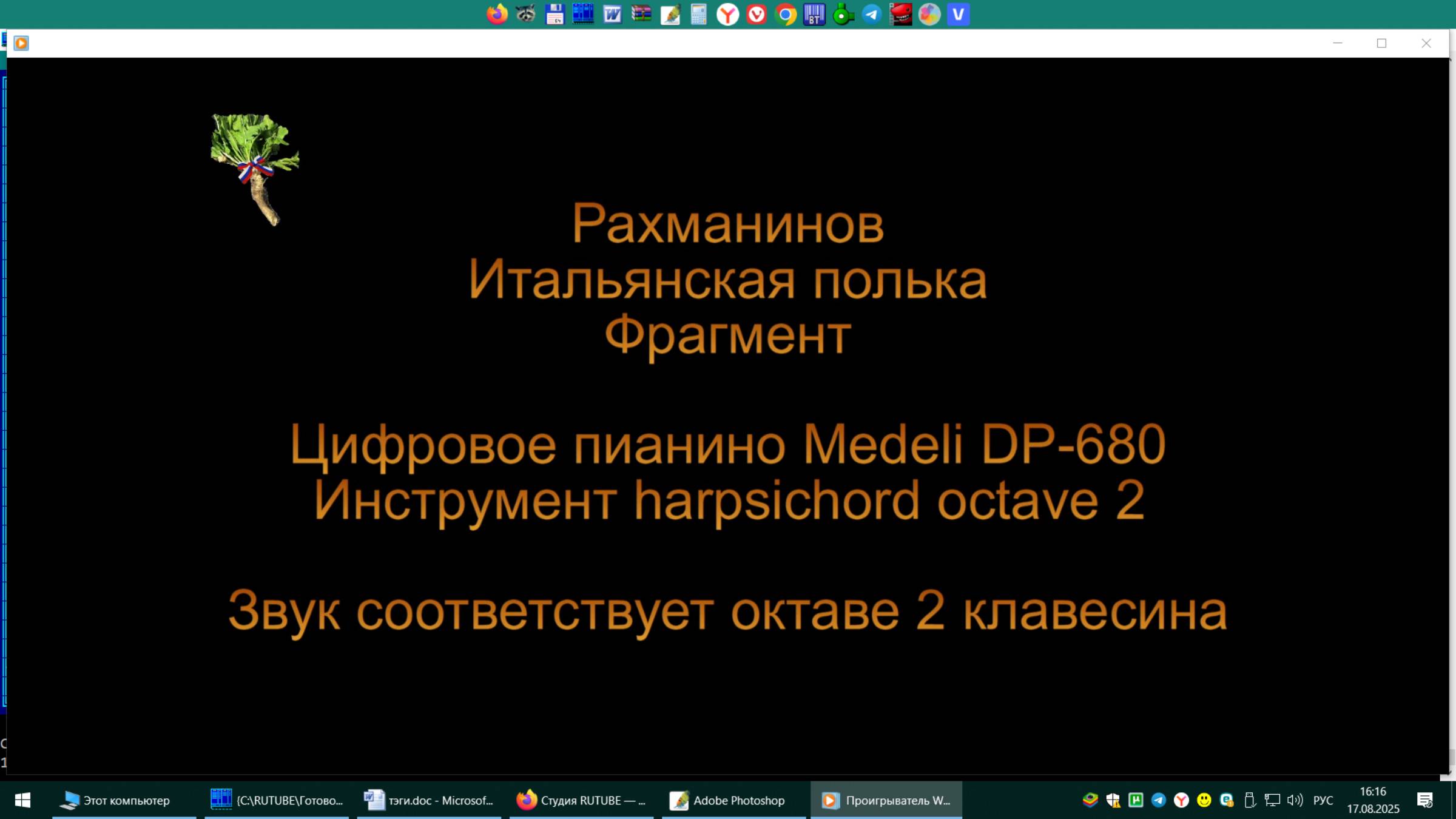Open the WinRAR archiver shortcut

tap(641, 15)
